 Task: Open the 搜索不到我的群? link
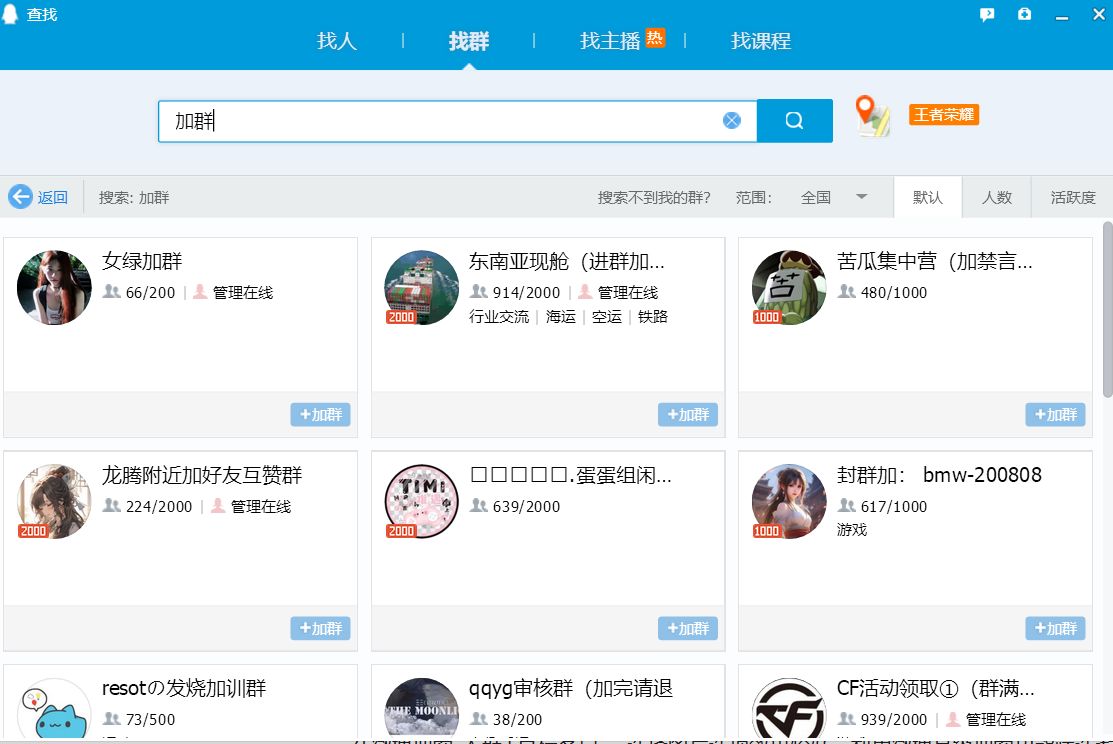coord(654,197)
